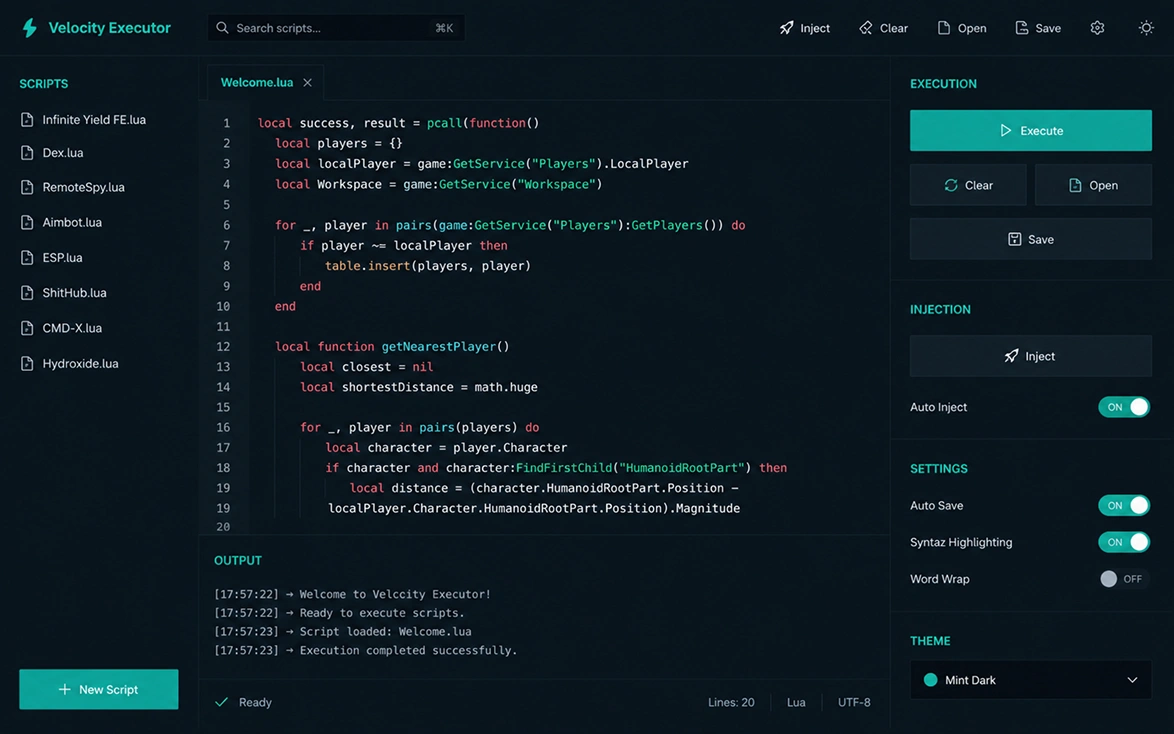The width and height of the screenshot is (1174, 734).
Task: Open settings with the gear icon
Action: 1097,28
